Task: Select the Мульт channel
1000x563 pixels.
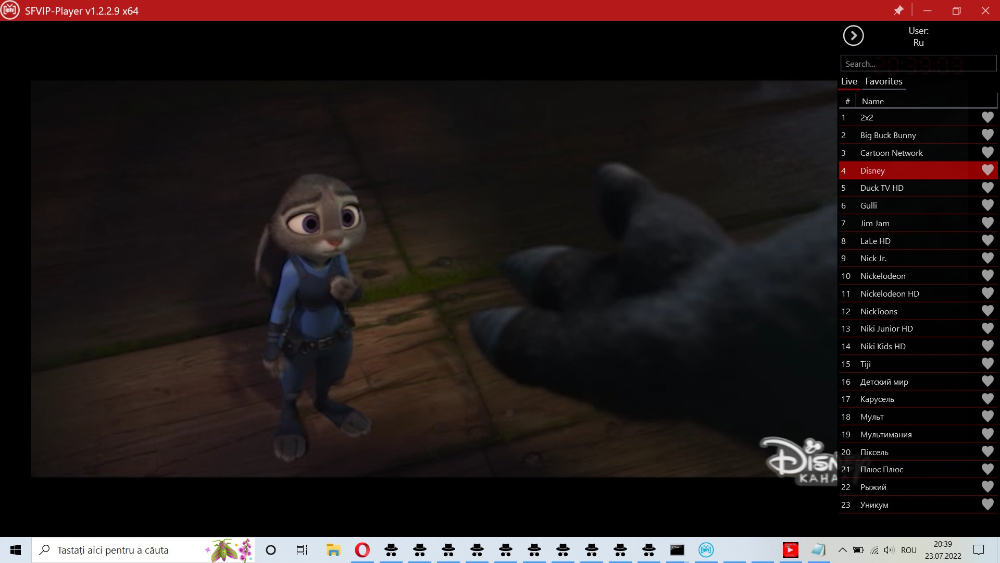Action: [x=917, y=416]
